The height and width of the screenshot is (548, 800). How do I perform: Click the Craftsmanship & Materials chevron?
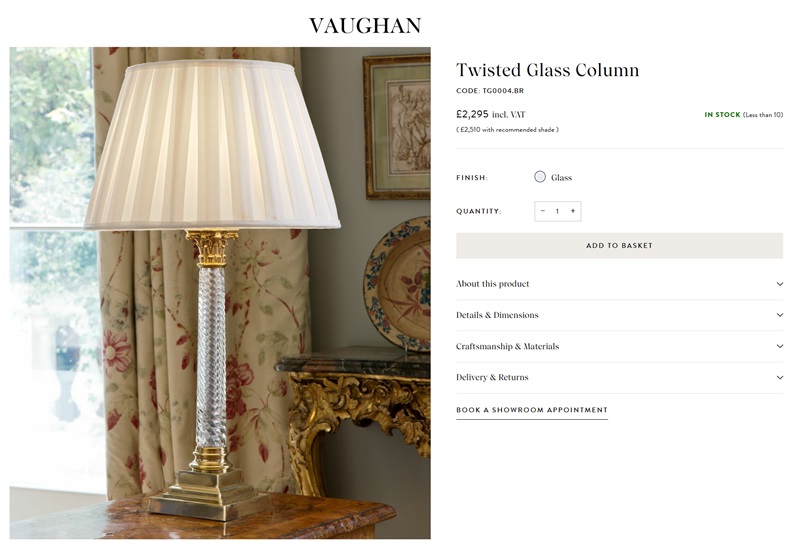pos(779,346)
